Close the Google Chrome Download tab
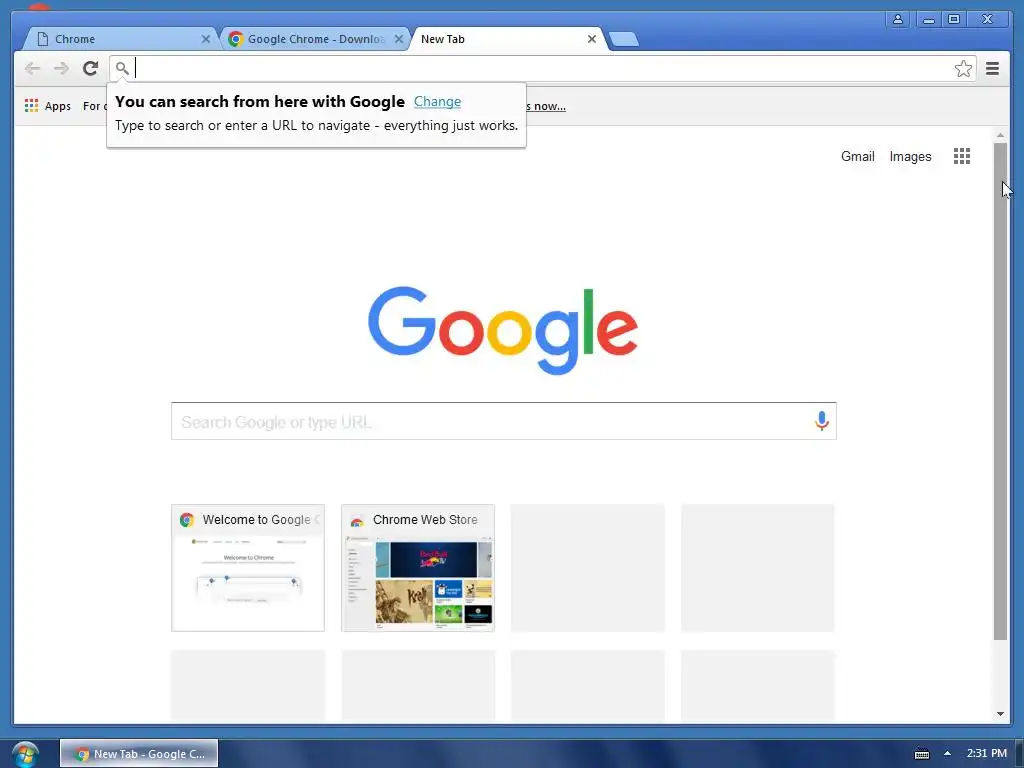The width and height of the screenshot is (1024, 768). point(399,39)
